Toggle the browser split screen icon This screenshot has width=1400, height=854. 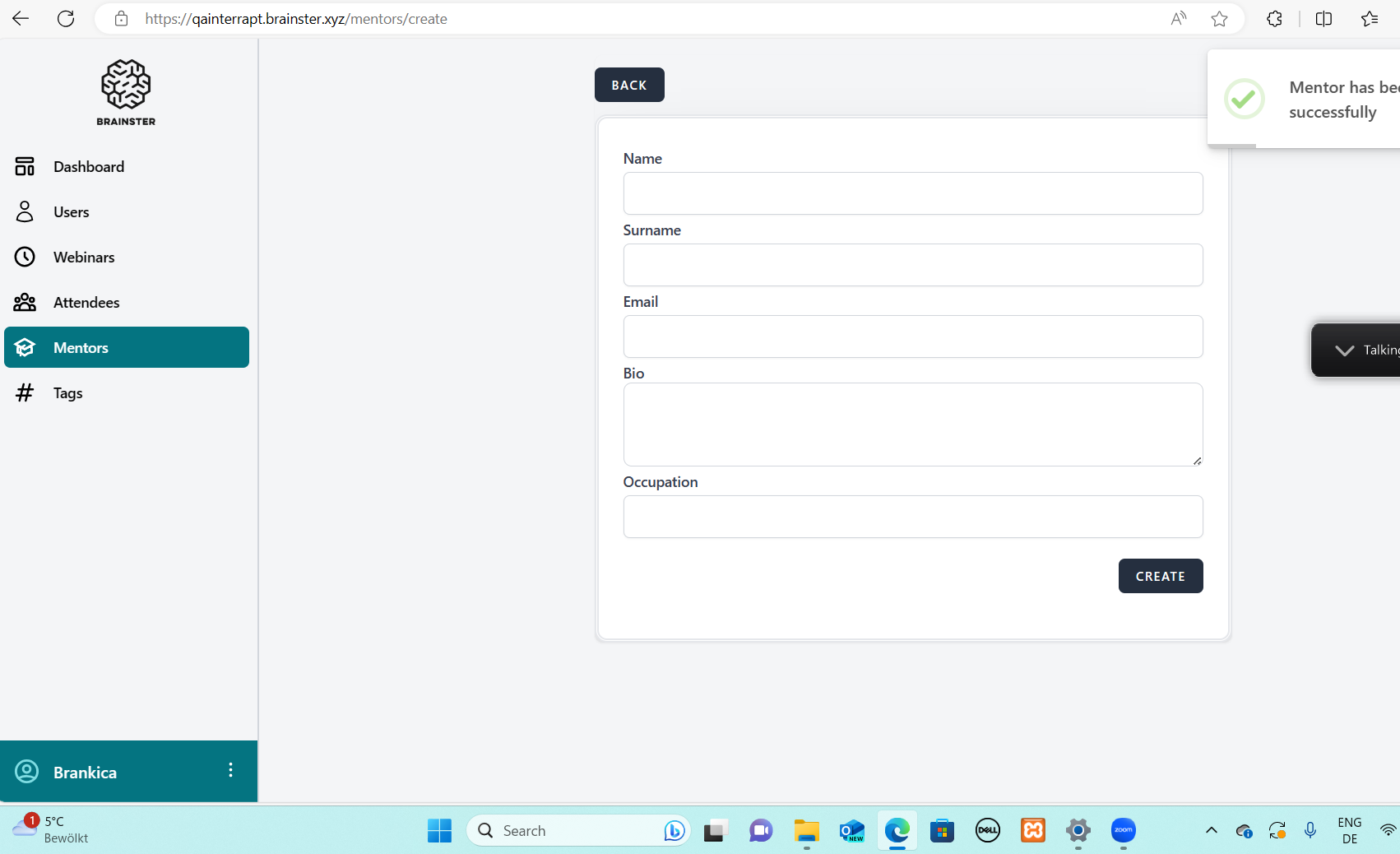[x=1324, y=19]
